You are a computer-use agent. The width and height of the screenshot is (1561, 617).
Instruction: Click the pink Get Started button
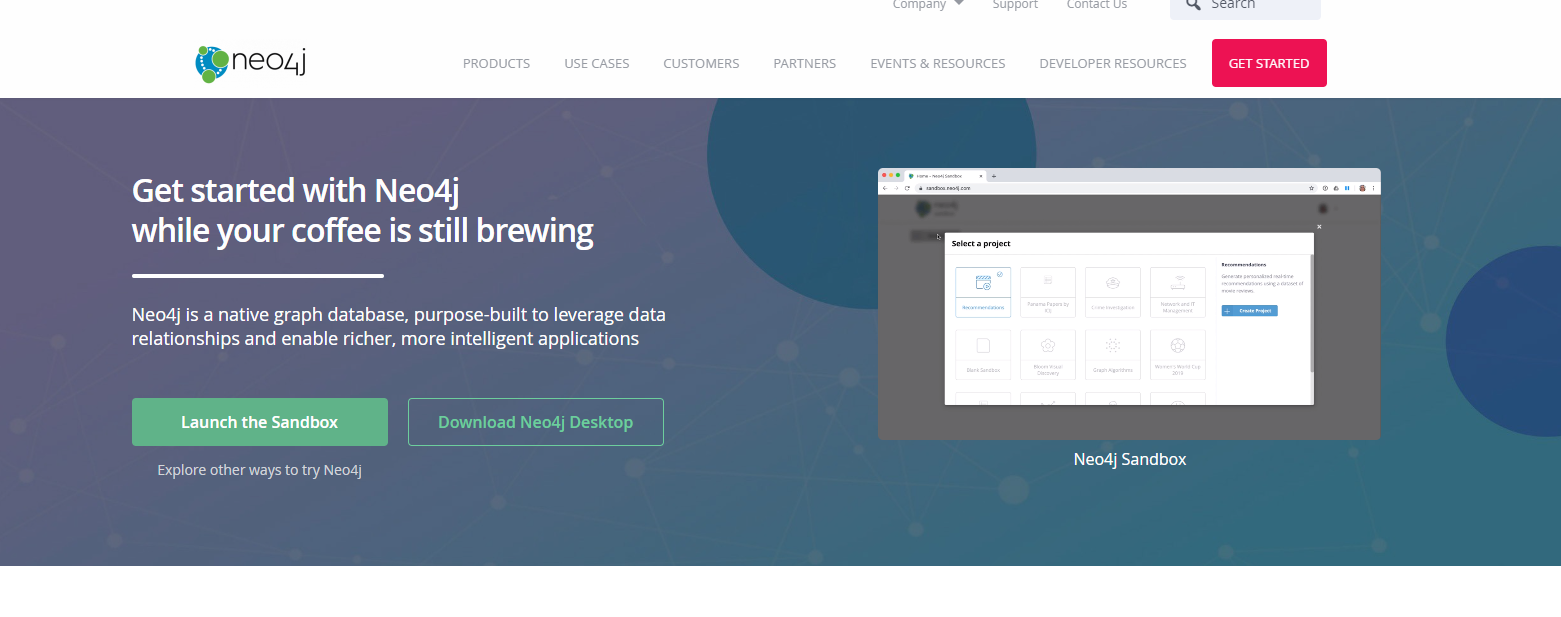[1269, 63]
